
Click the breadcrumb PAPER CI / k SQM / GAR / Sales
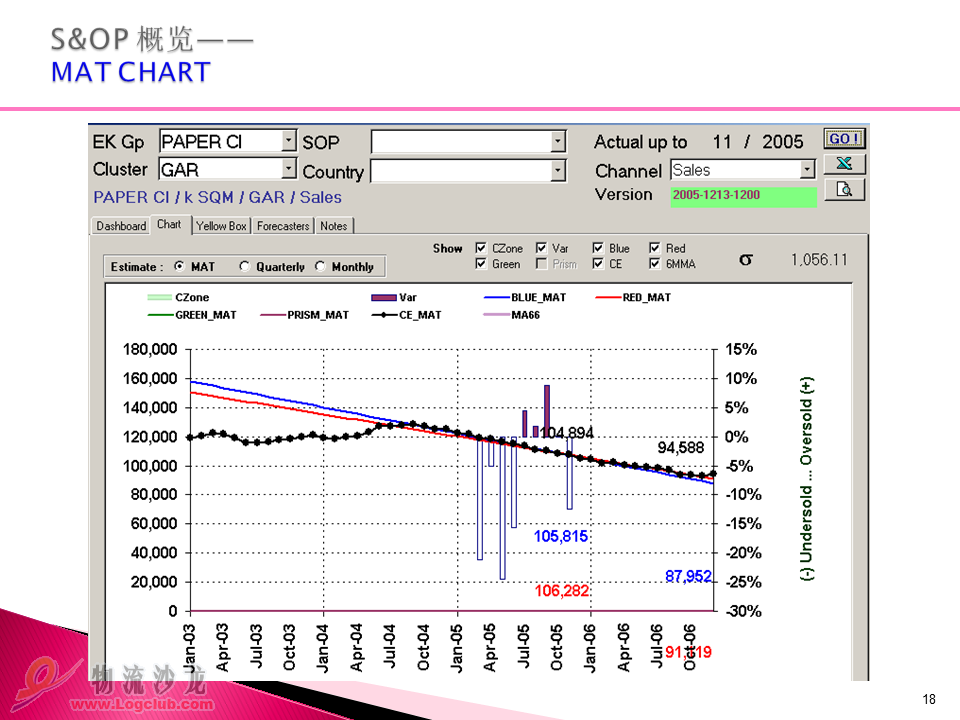[x=217, y=198]
